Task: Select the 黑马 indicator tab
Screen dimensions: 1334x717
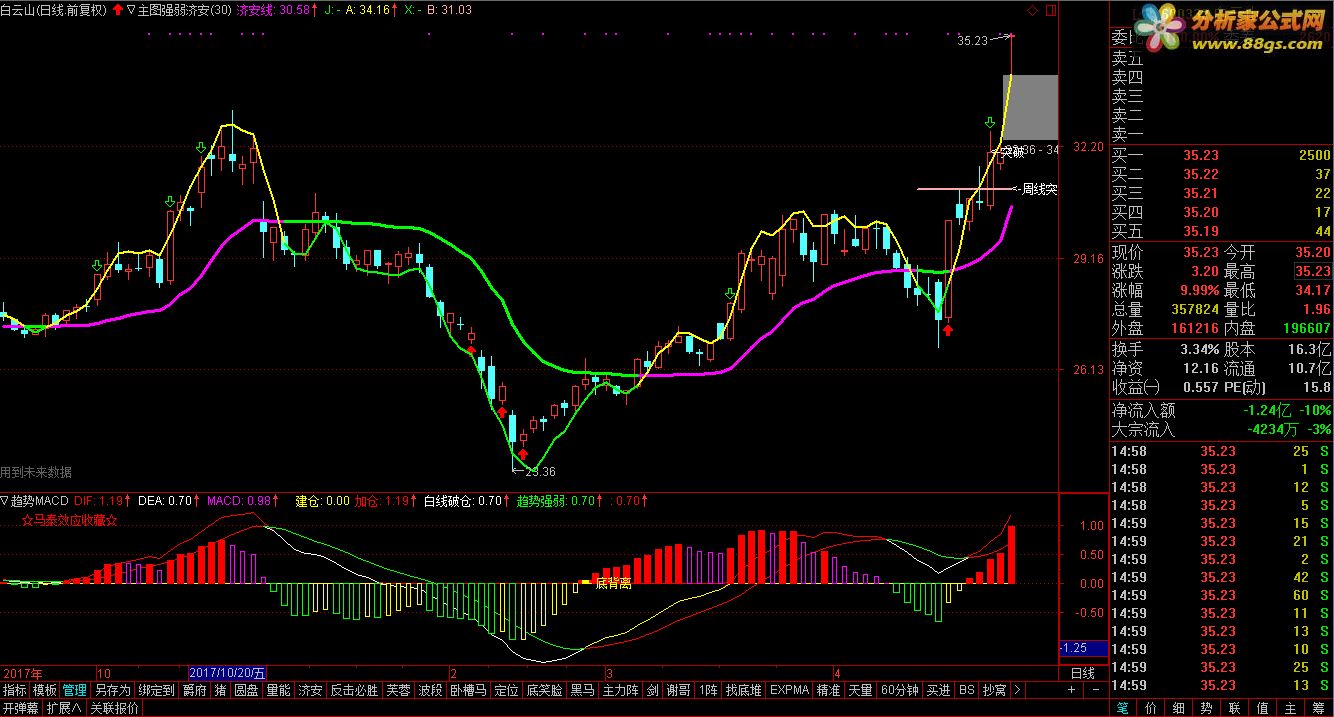Action: click(583, 690)
